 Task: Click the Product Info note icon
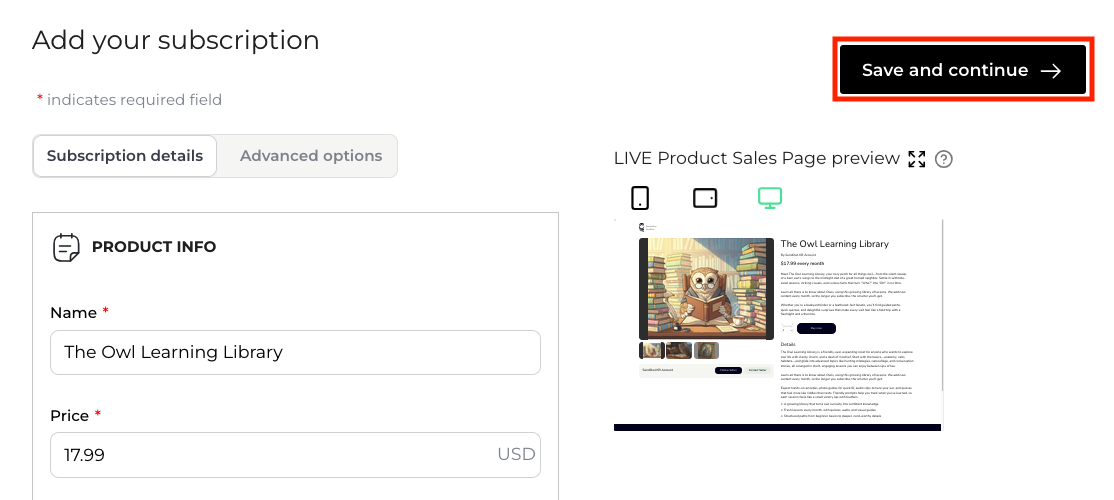66,247
